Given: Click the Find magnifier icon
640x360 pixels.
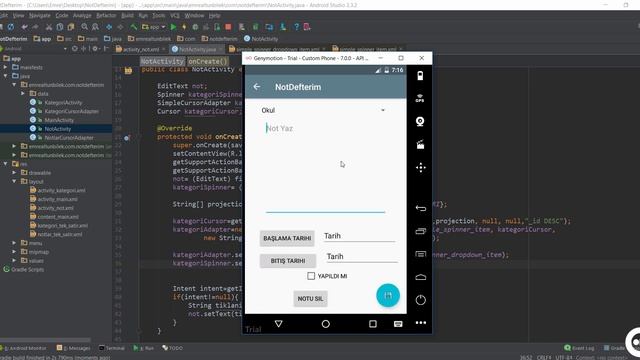Looking at the screenshot, I should tap(84, 27).
